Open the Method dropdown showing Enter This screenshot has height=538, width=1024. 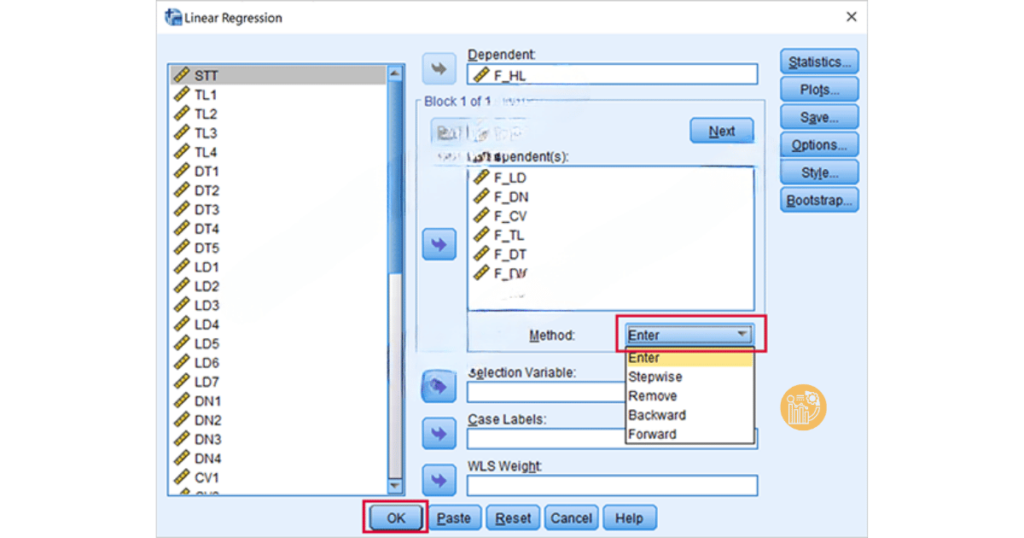tap(688, 335)
